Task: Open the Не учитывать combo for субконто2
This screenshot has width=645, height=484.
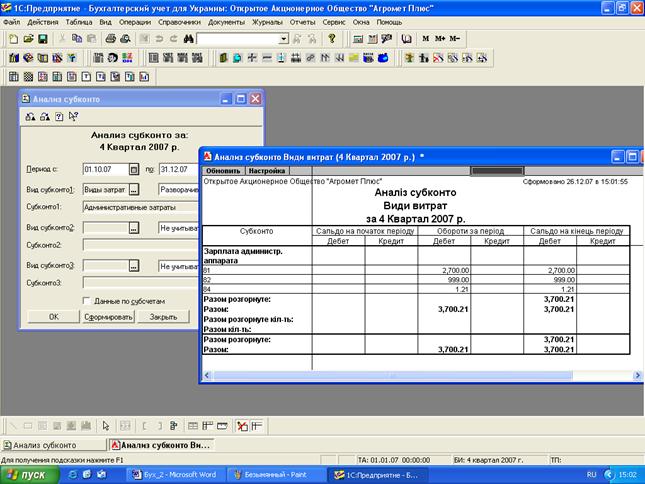Action: [x=179, y=227]
